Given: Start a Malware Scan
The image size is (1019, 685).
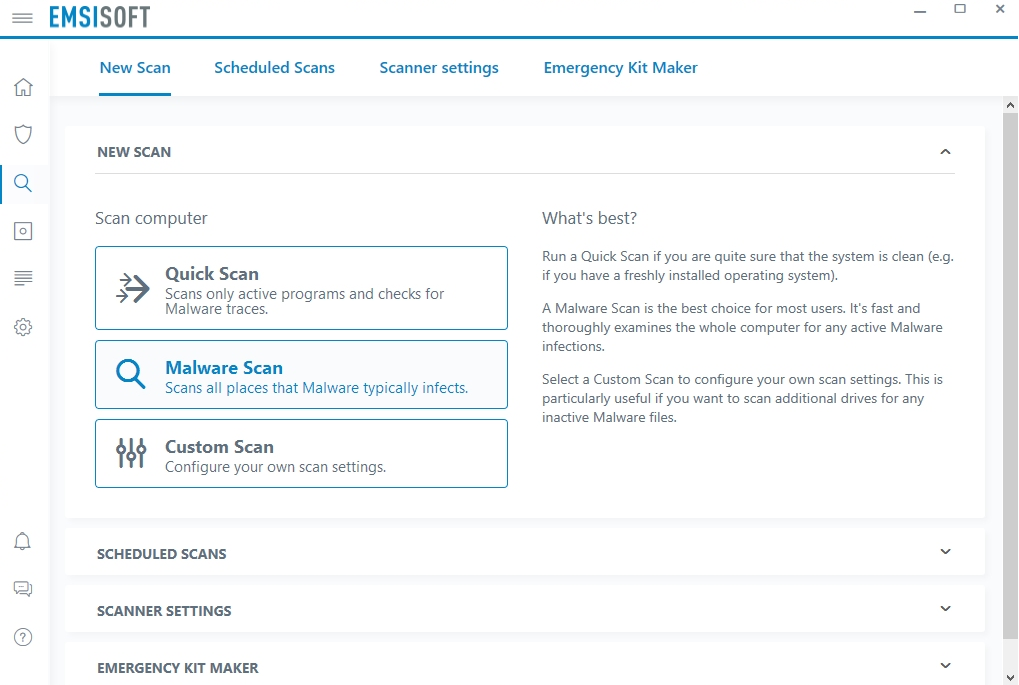Looking at the screenshot, I should click(301, 374).
